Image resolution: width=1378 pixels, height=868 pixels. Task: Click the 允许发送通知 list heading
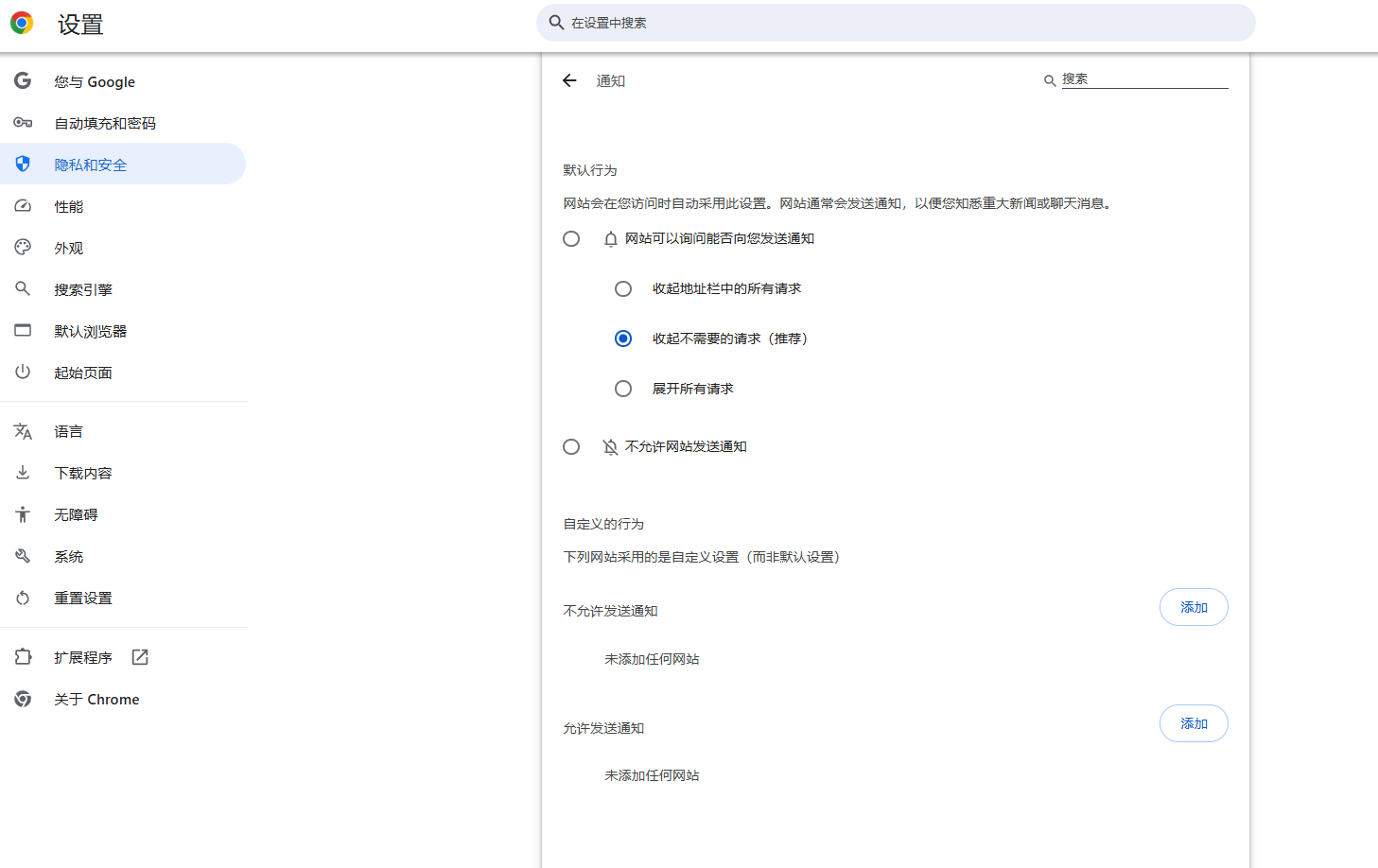coord(603,728)
